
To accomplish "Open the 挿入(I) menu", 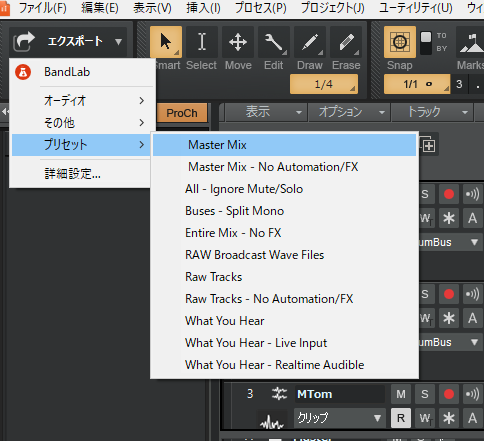I will (x=203, y=8).
